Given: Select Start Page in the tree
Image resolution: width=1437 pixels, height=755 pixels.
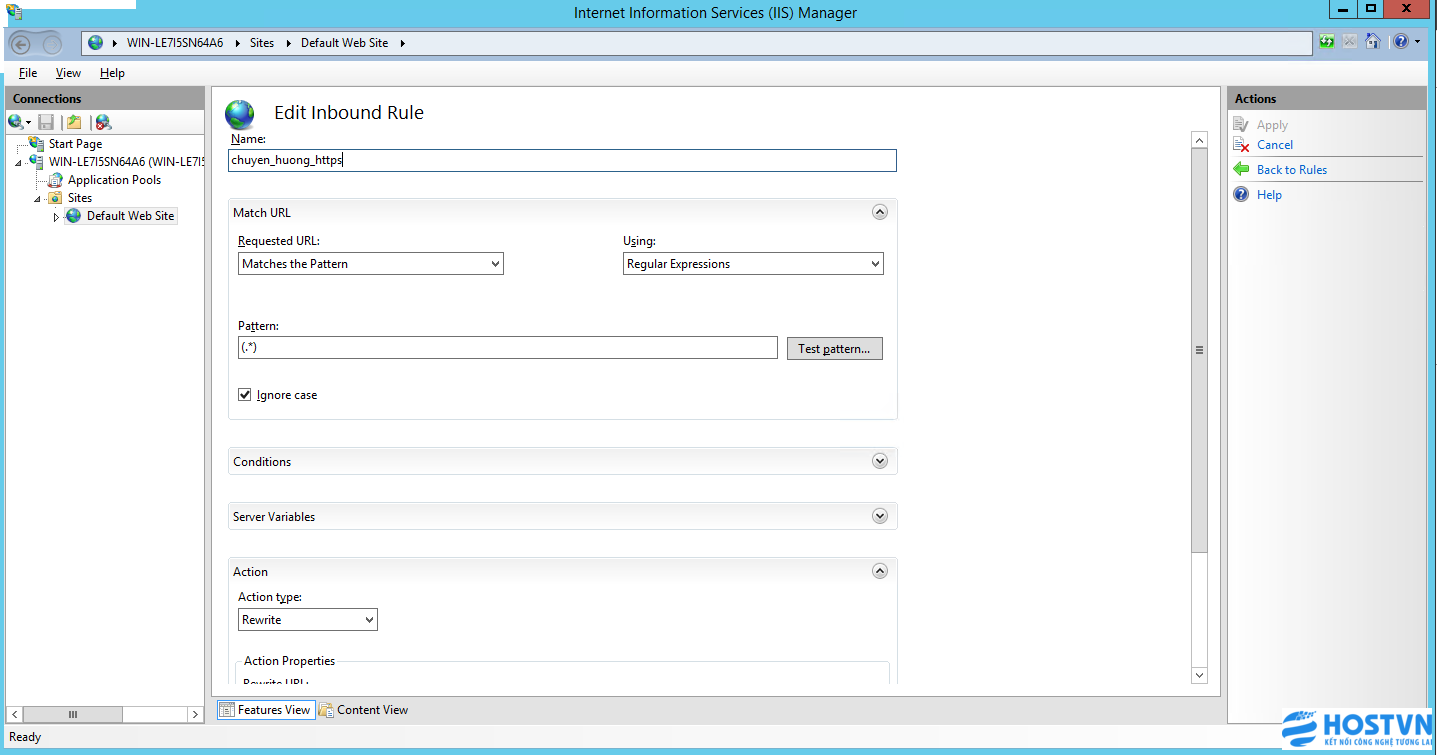Looking at the screenshot, I should point(75,144).
